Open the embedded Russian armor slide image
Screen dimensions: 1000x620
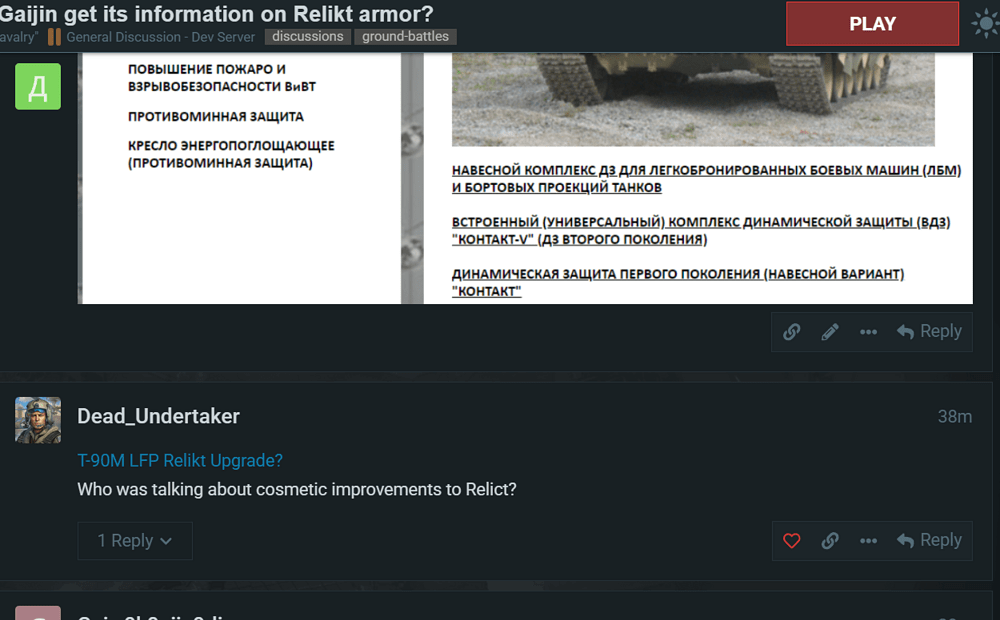click(525, 178)
